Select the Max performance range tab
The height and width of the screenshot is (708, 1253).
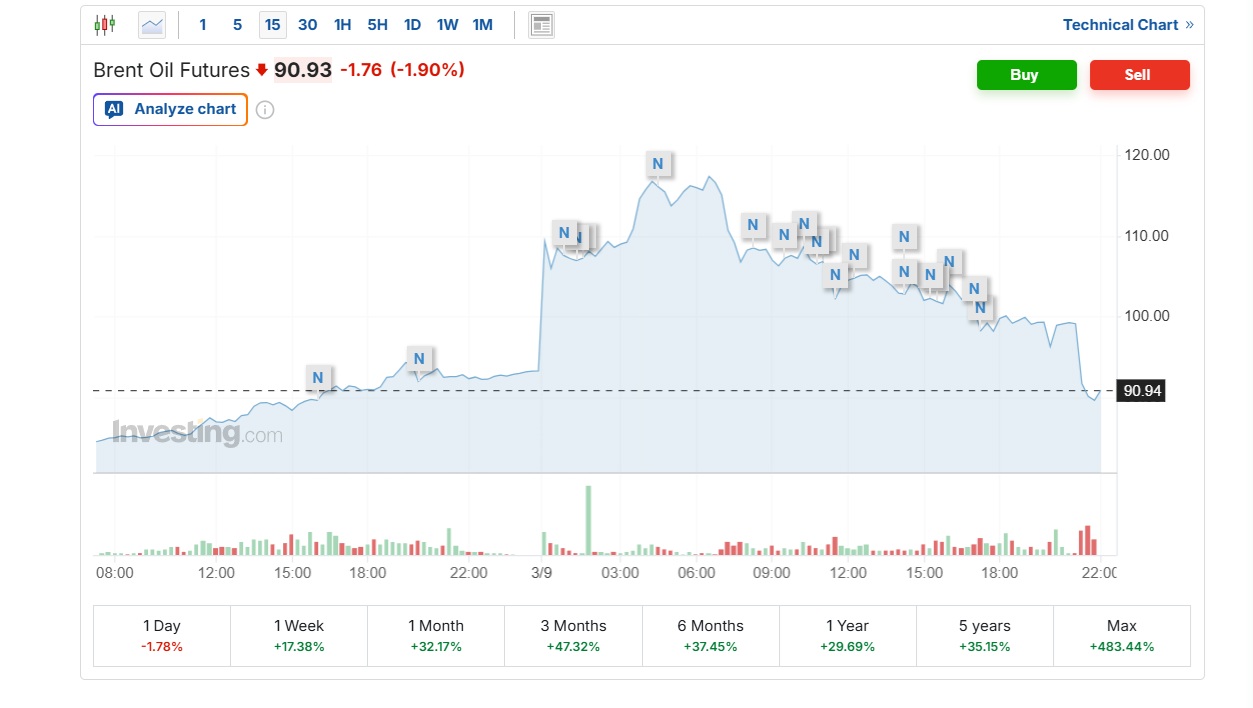click(x=1121, y=635)
